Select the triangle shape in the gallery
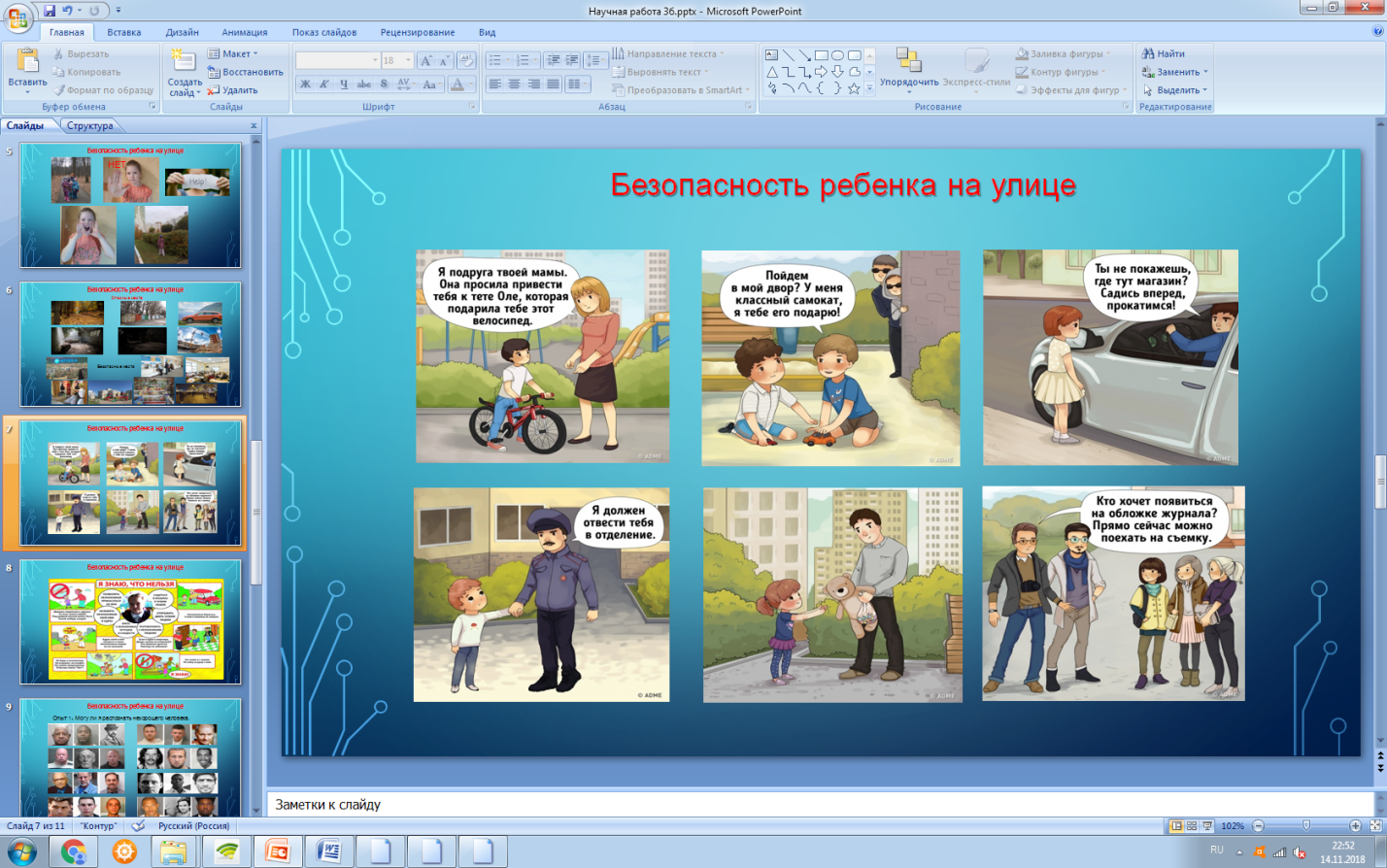 tap(772, 72)
